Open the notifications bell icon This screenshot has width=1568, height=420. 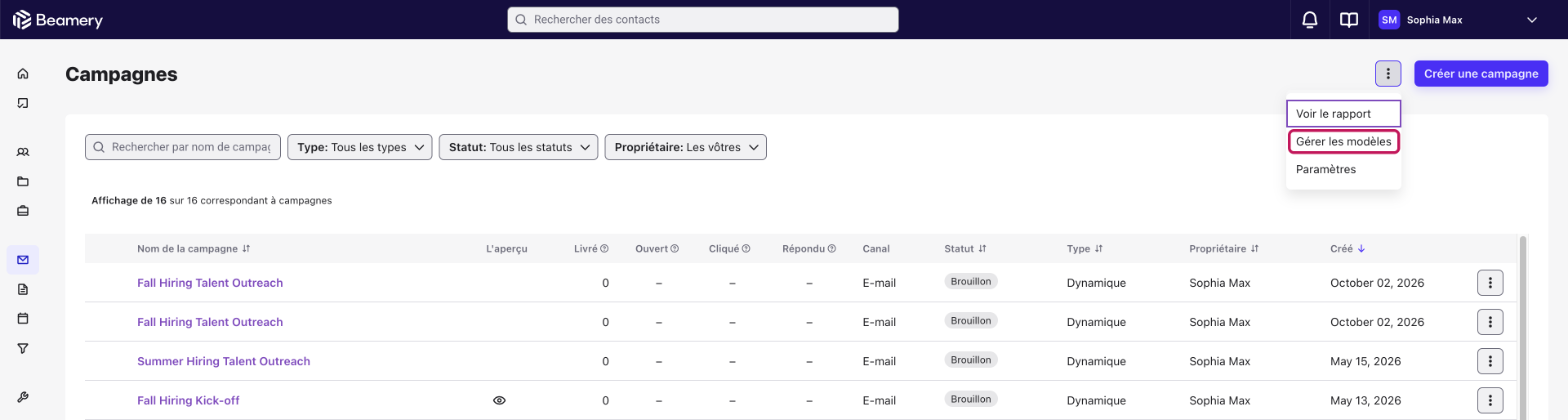click(1309, 20)
